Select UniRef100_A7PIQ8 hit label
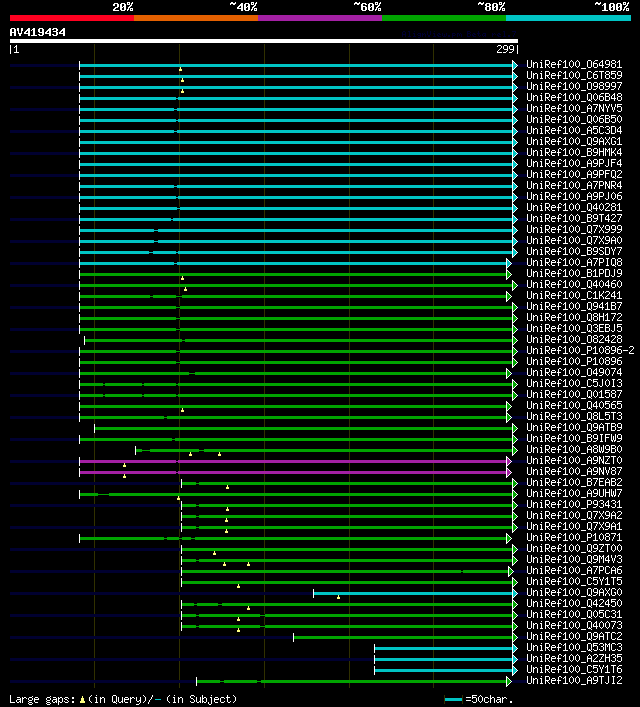 tap(574, 262)
